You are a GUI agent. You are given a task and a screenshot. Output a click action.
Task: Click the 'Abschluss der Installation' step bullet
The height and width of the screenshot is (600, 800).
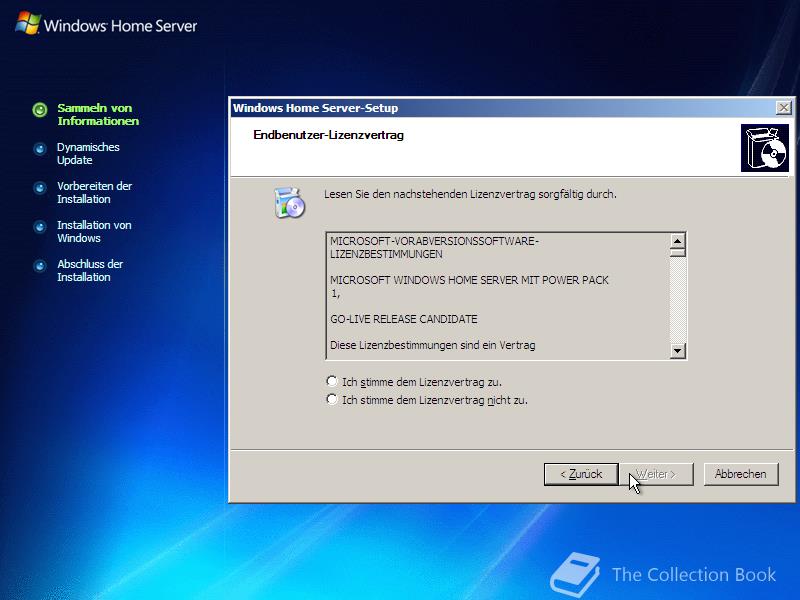[40, 266]
